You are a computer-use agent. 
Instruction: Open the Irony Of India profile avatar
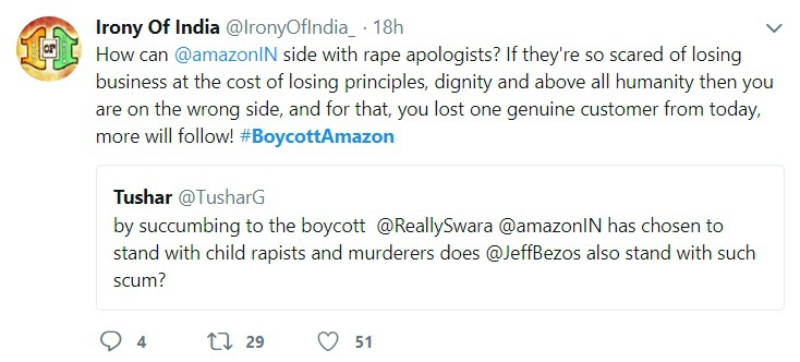coord(49,49)
